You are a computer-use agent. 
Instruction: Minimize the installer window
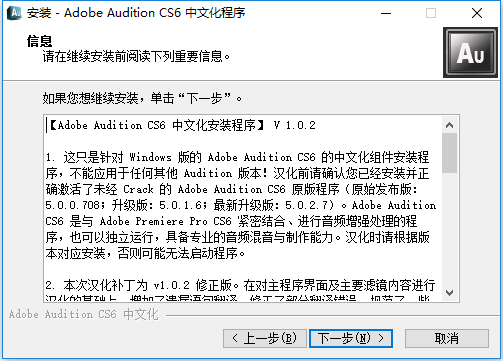(x=386, y=13)
